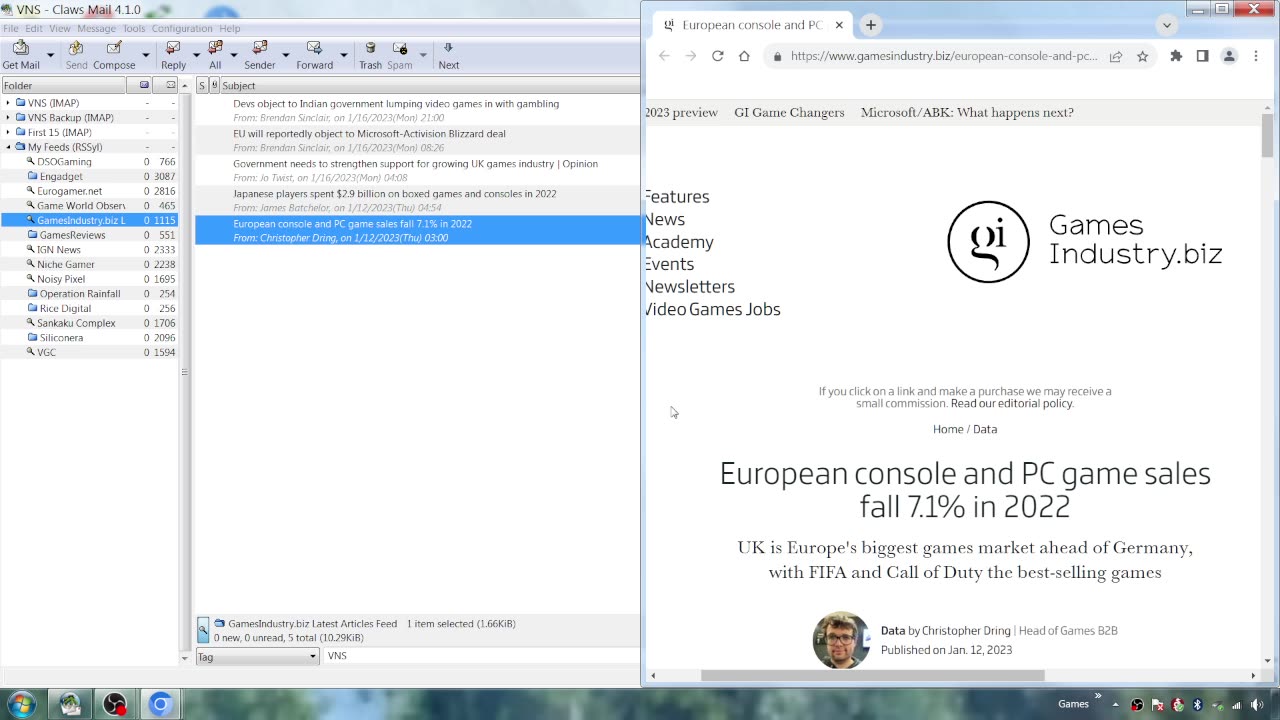Image resolution: width=1280 pixels, height=720 pixels.
Task: Open the Japanese players spent $2.9 billion message
Action: [418, 200]
